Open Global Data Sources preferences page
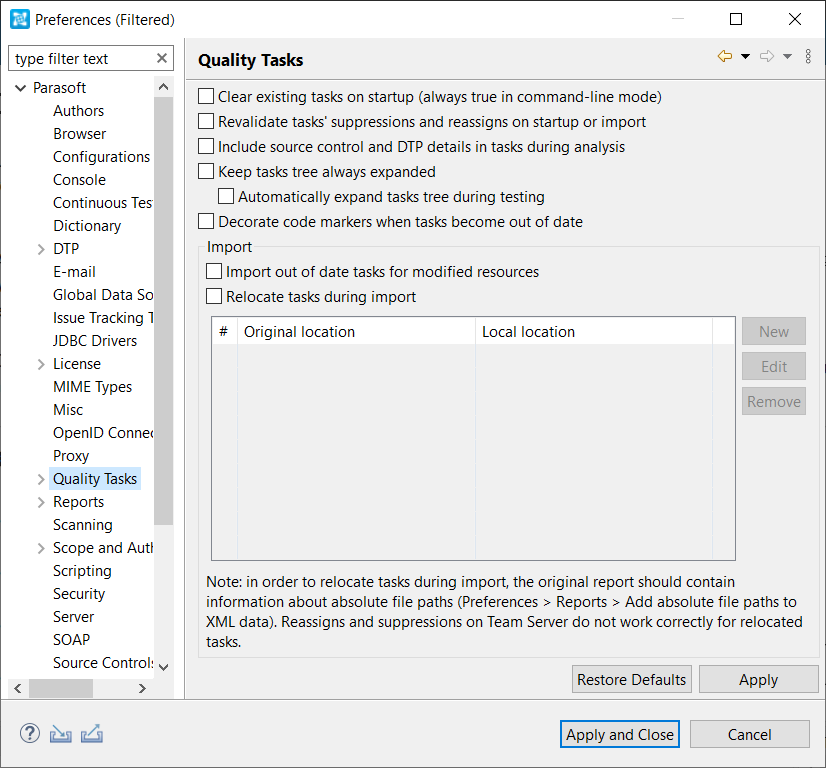The image size is (826, 768). (x=103, y=295)
